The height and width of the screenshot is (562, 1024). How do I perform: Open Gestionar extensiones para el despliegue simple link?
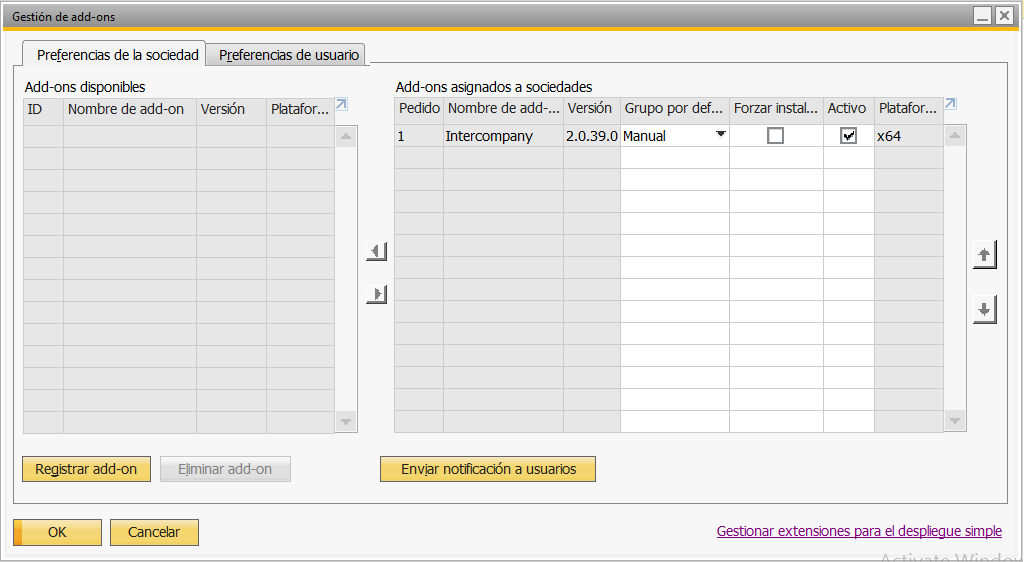click(x=859, y=532)
